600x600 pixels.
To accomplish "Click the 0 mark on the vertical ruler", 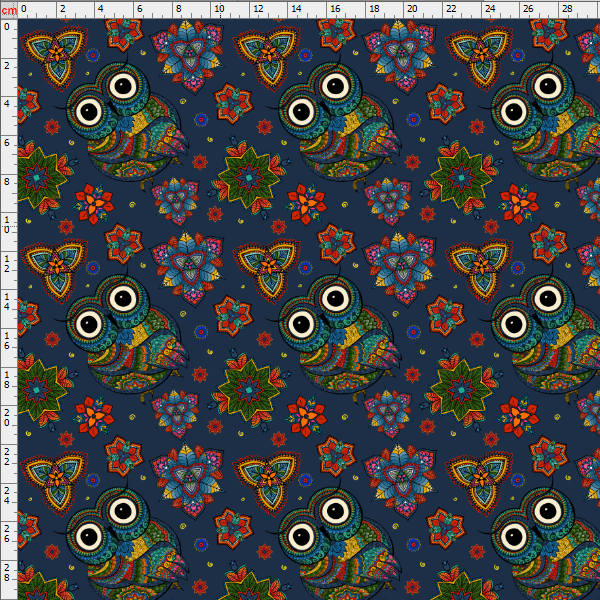I will click(7, 27).
